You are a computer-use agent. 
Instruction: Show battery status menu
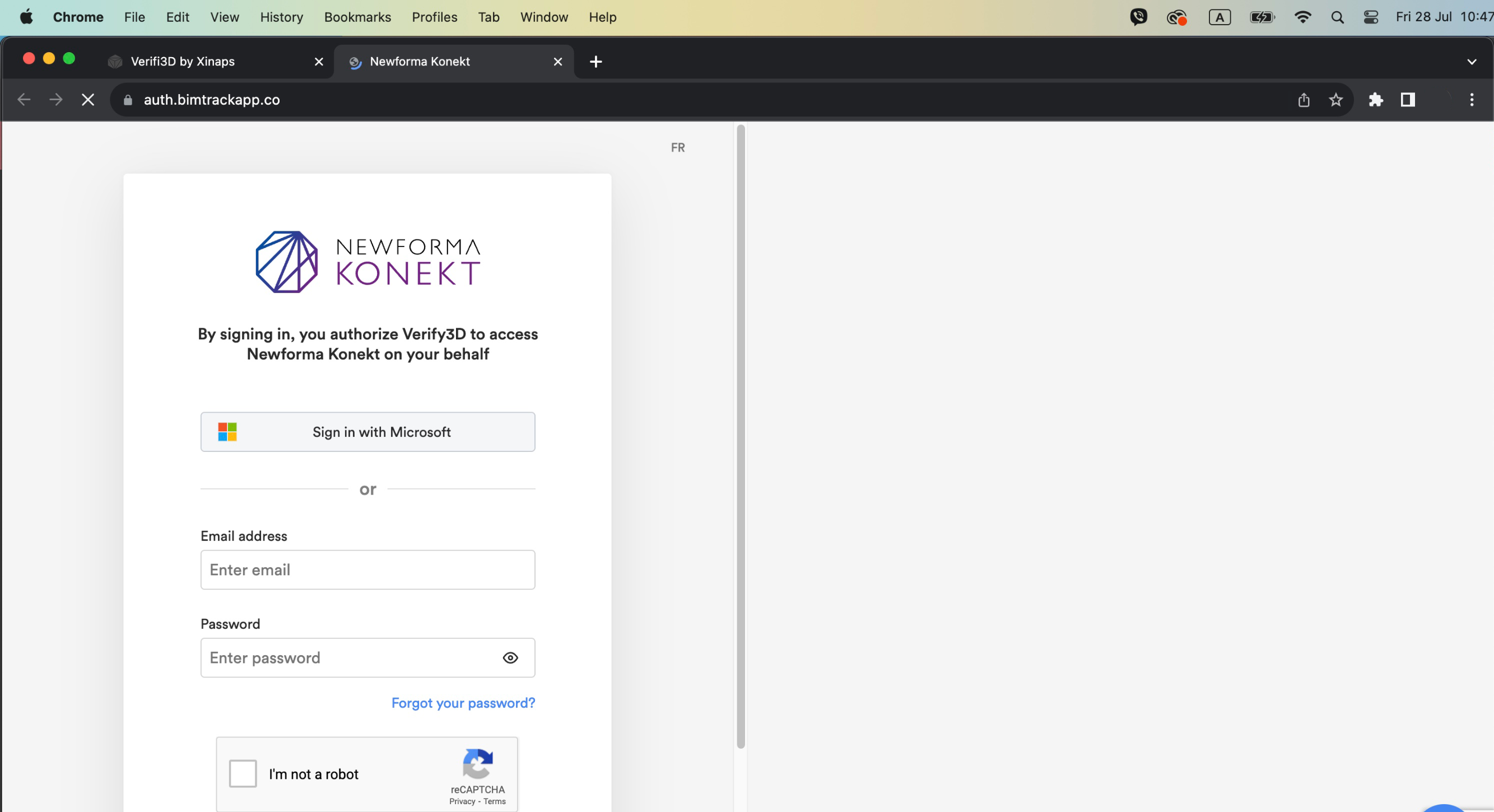1262,17
